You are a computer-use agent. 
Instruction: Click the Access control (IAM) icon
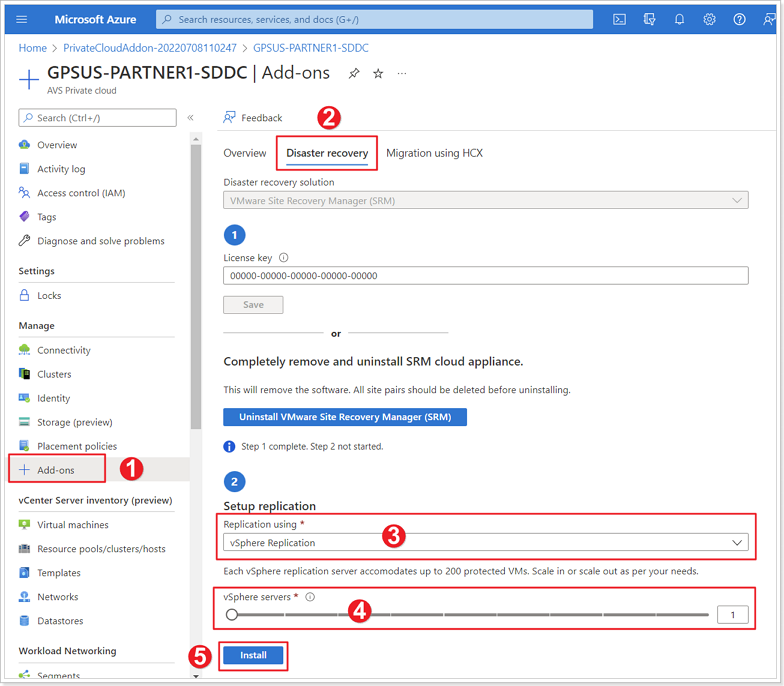[24, 192]
